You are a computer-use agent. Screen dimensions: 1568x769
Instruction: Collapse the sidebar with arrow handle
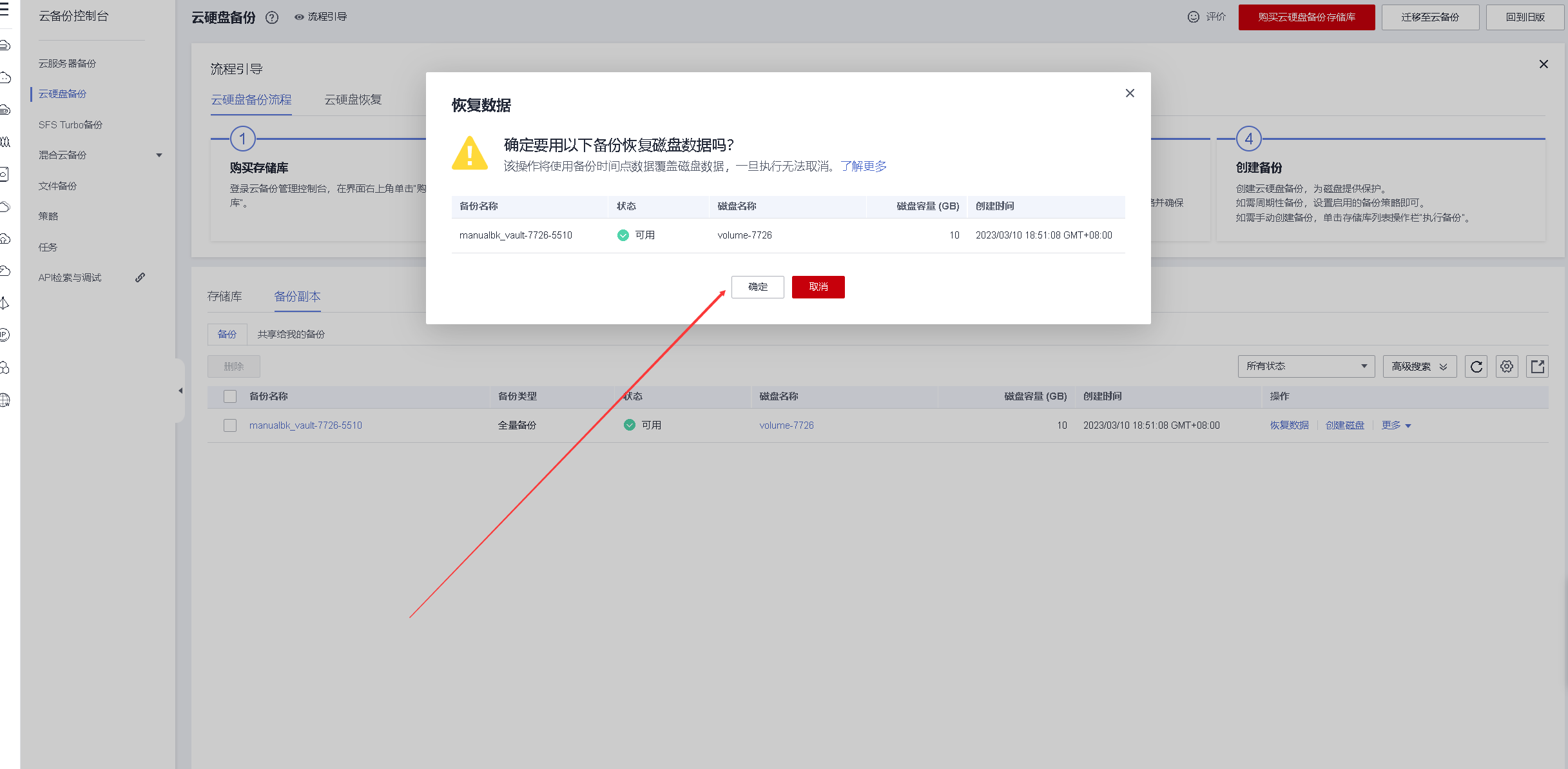point(180,391)
